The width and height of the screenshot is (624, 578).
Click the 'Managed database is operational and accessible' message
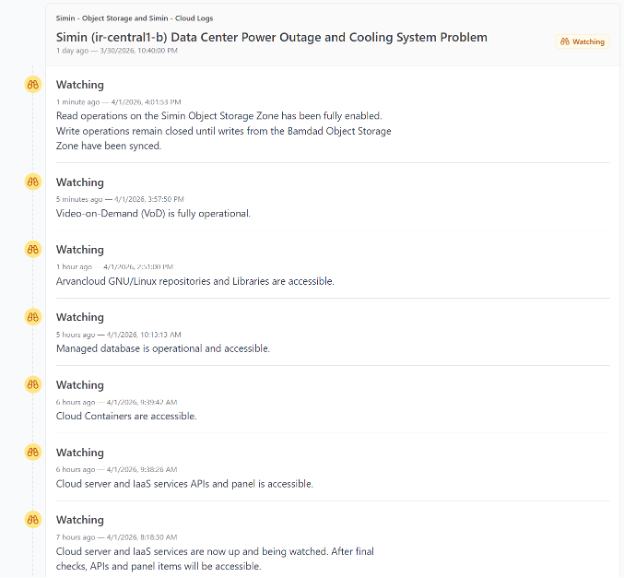point(162,349)
